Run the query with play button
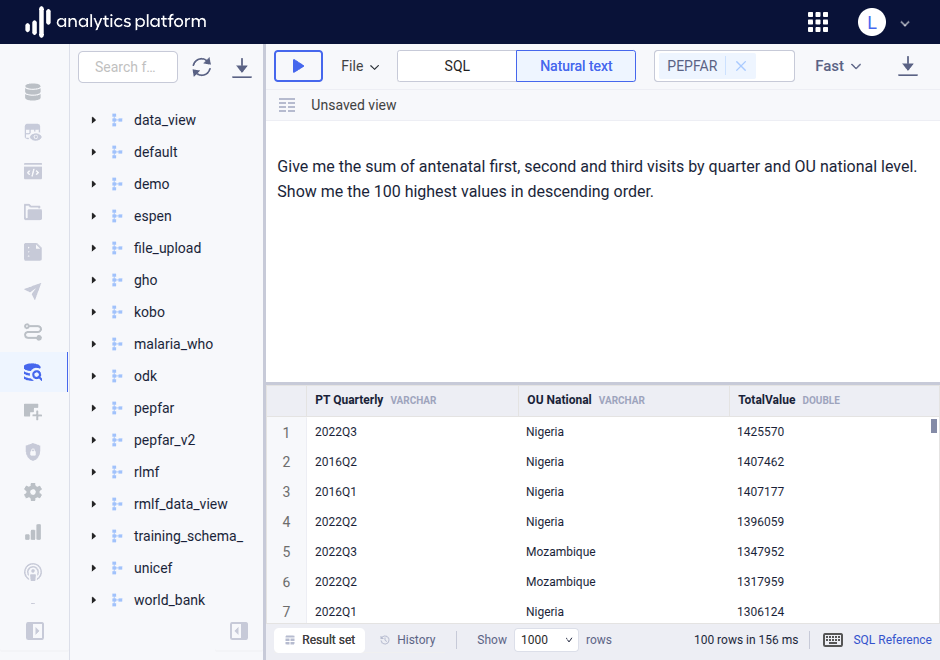The width and height of the screenshot is (940, 660). (x=299, y=66)
